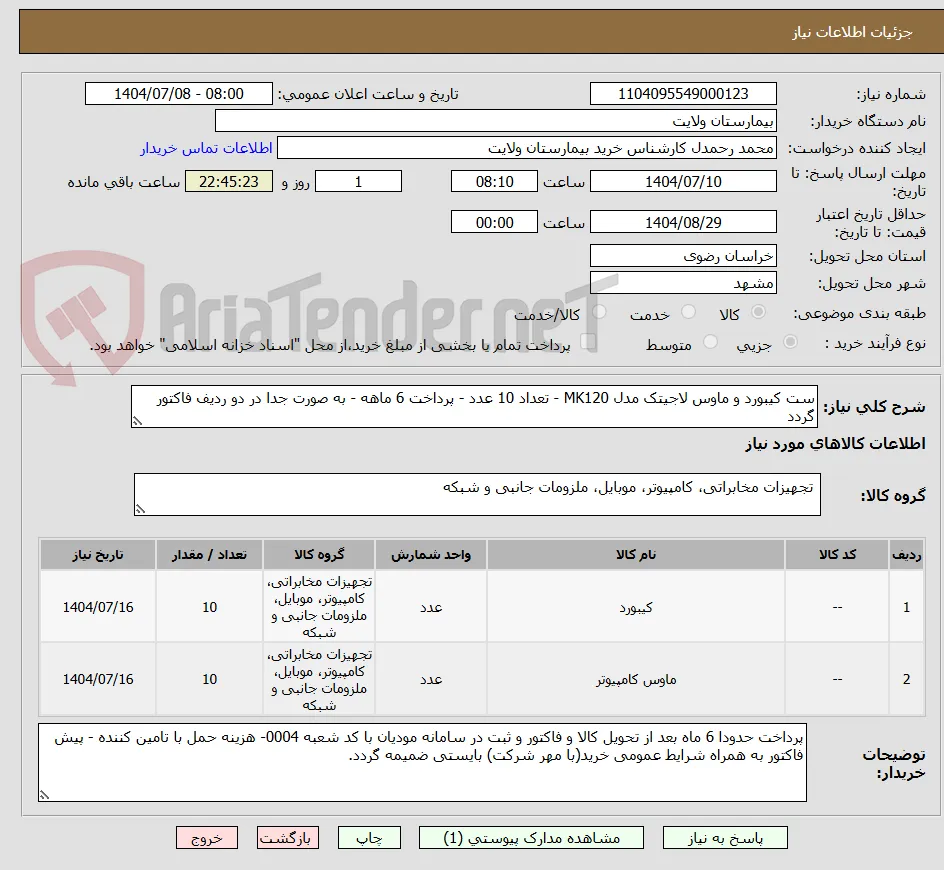
Task: Select the کالا/خدمت radio button
Action: click(x=599, y=312)
